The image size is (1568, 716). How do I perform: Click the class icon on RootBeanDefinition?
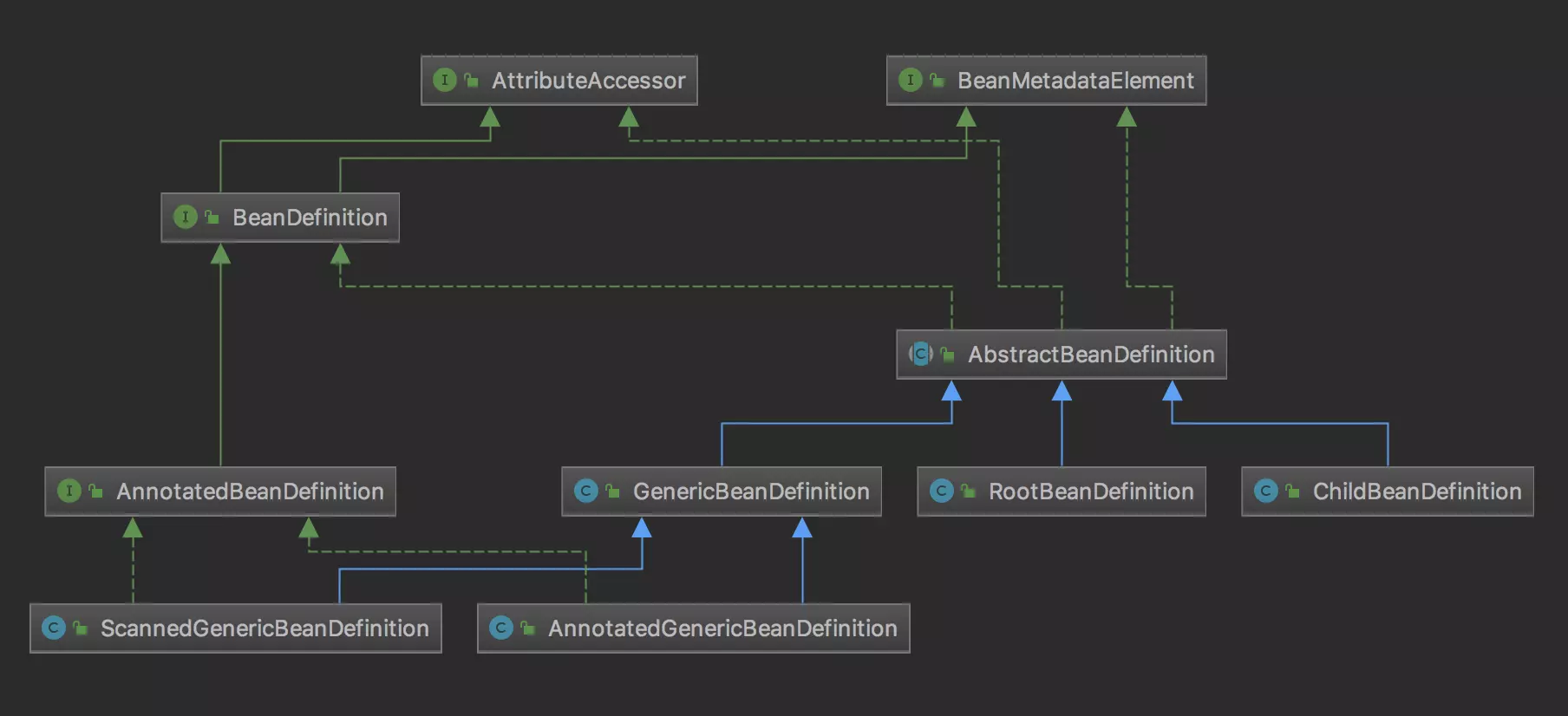click(941, 491)
